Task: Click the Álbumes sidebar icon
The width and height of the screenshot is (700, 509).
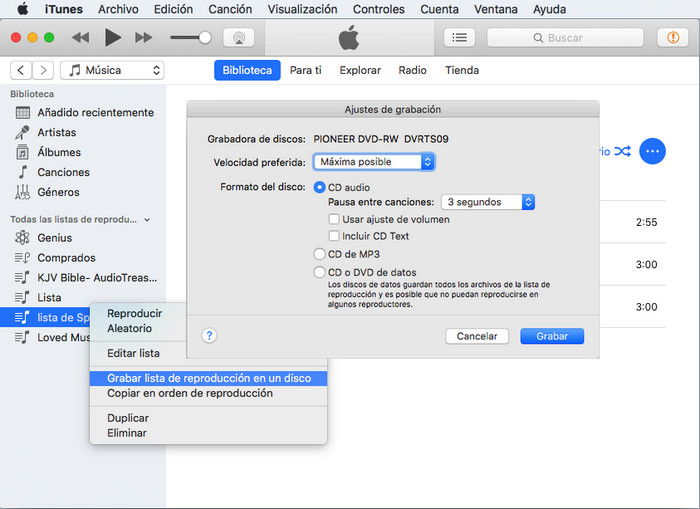Action: pyautogui.click(x=22, y=152)
